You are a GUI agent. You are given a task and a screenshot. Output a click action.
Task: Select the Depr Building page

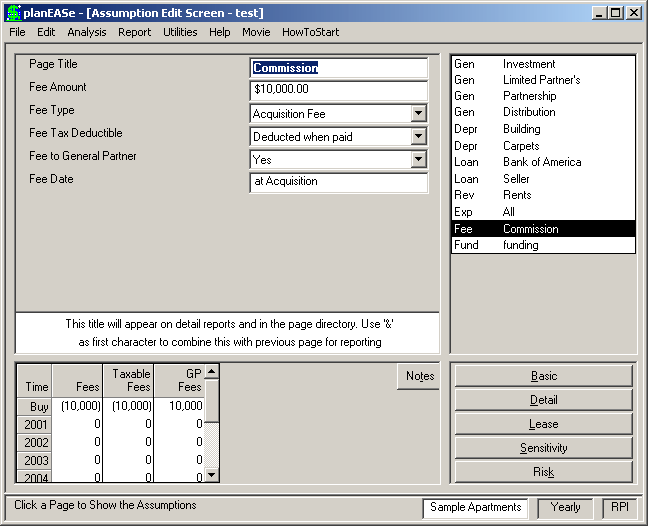[x=543, y=129]
